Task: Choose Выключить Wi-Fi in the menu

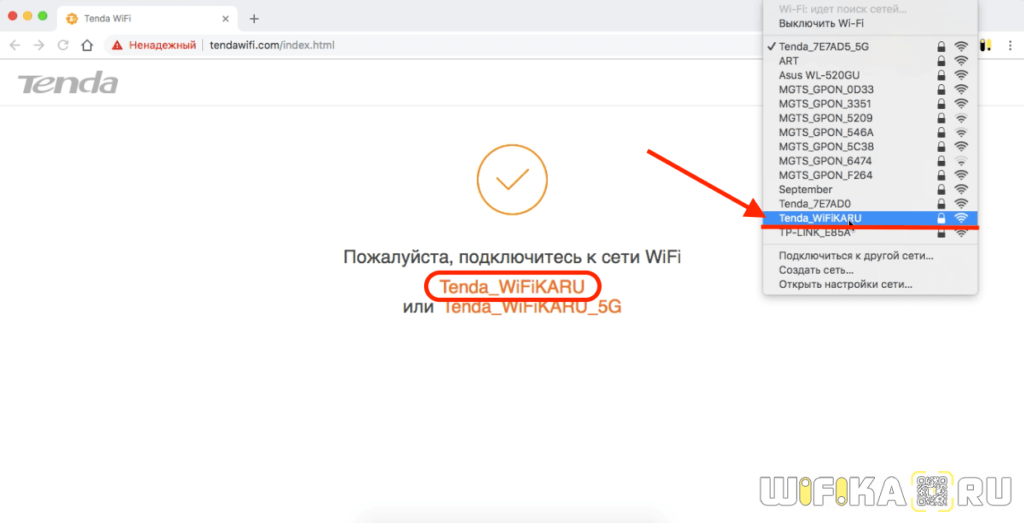Action: [x=821, y=24]
